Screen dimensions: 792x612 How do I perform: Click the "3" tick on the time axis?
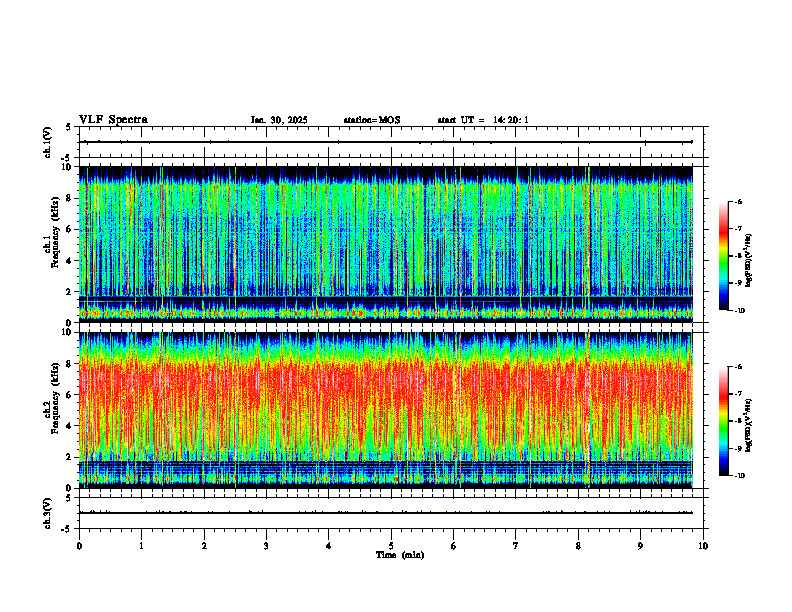coord(266,546)
